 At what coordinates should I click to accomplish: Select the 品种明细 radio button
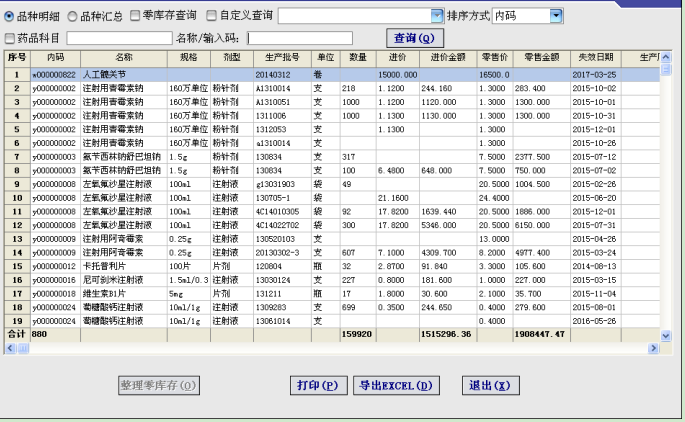coord(10,16)
